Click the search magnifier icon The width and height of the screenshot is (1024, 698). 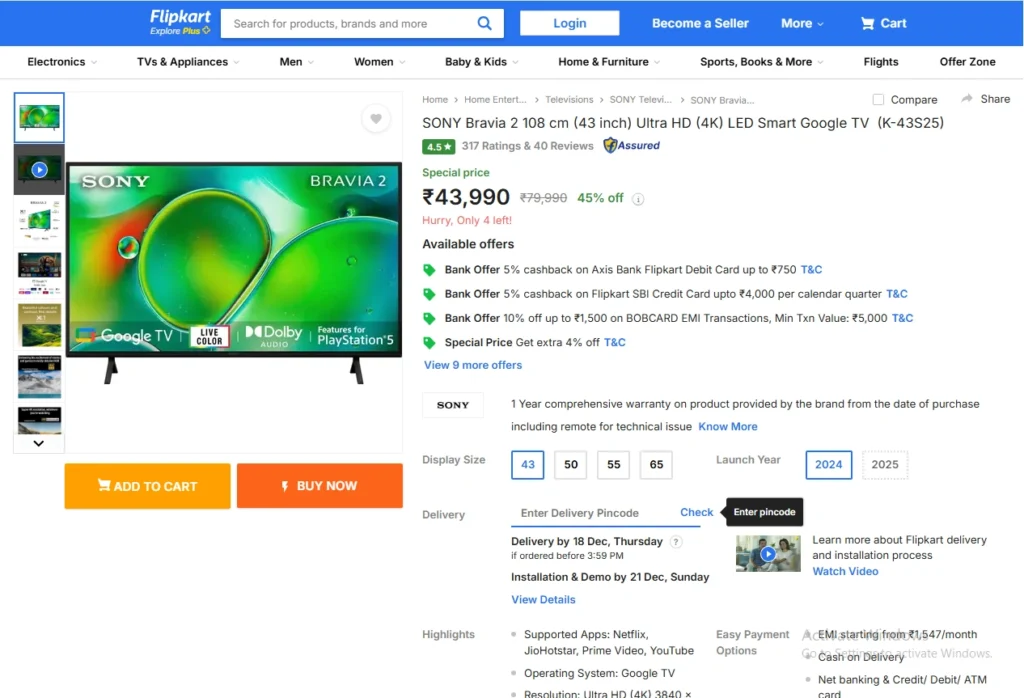[x=484, y=23]
